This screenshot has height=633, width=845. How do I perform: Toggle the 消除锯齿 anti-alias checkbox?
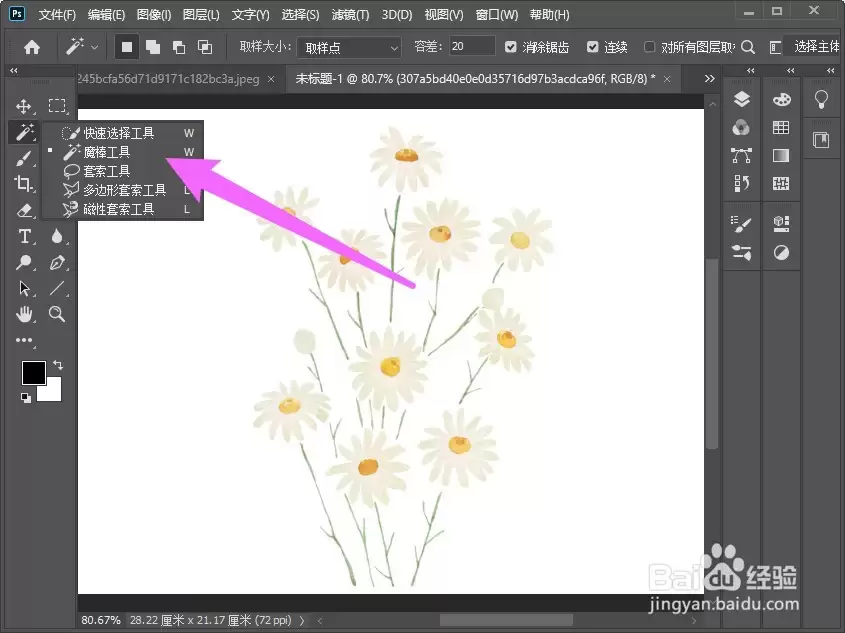tap(510, 47)
